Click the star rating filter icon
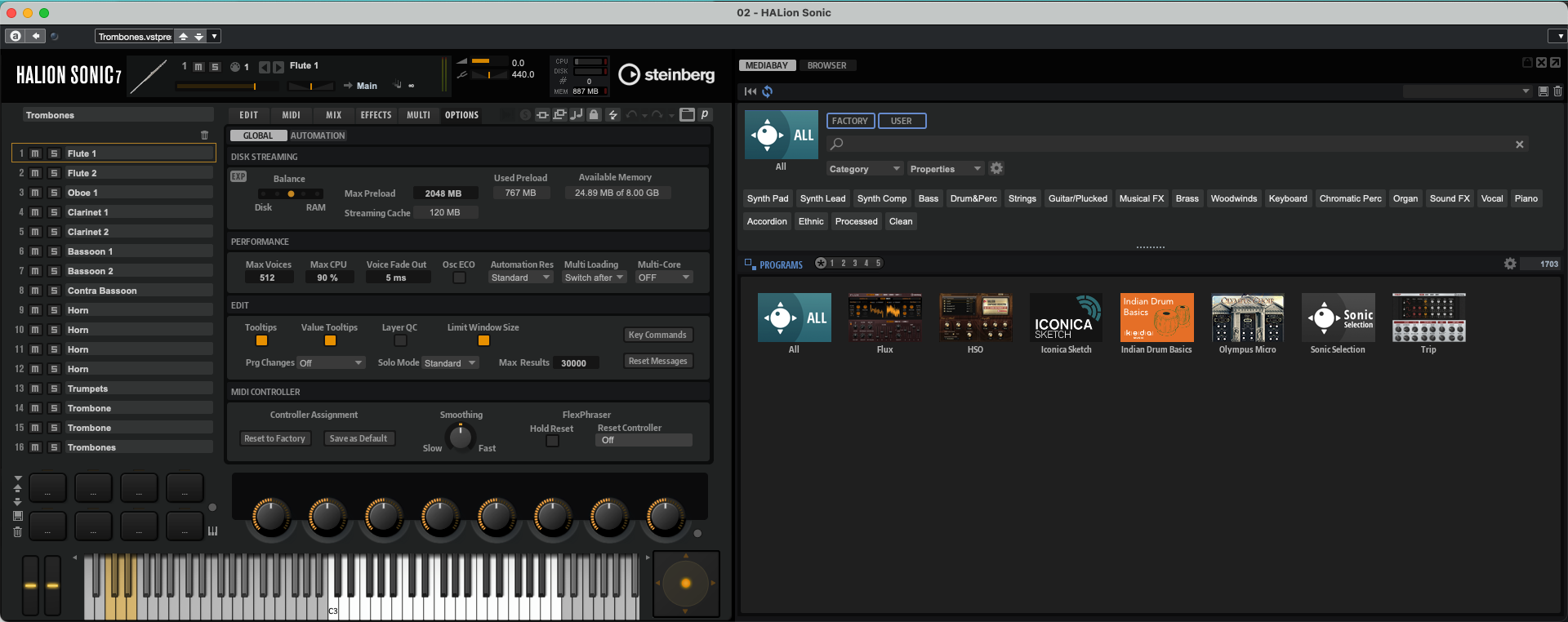 [x=821, y=263]
